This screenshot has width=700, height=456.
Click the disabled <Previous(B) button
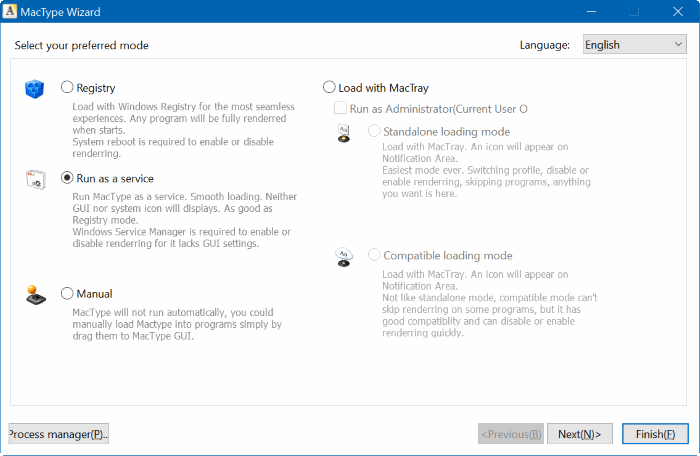tap(511, 434)
